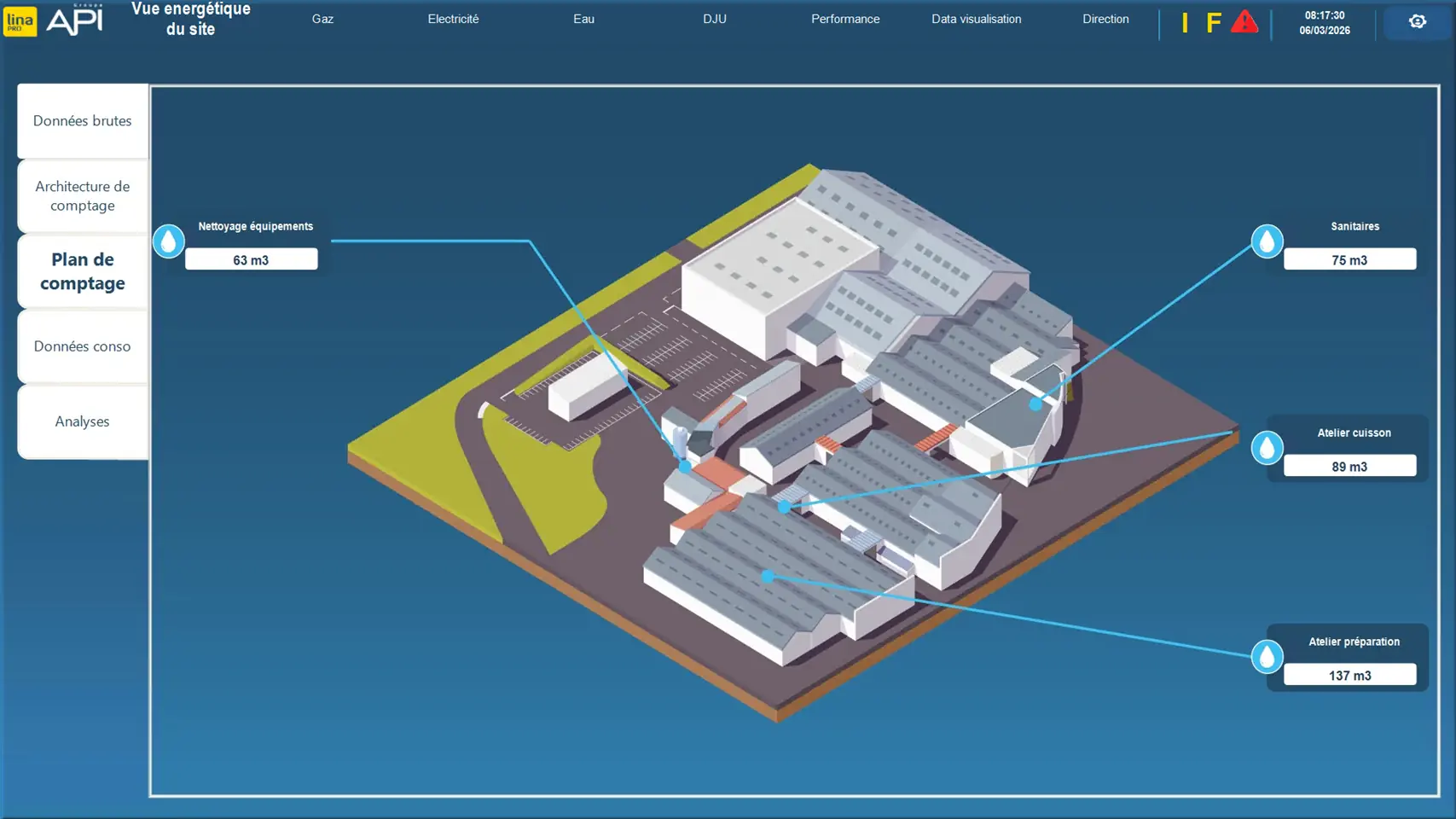Click the water drop icon for Nettoyage équipements
Viewport: 1456px width, 819px height.
(x=168, y=241)
